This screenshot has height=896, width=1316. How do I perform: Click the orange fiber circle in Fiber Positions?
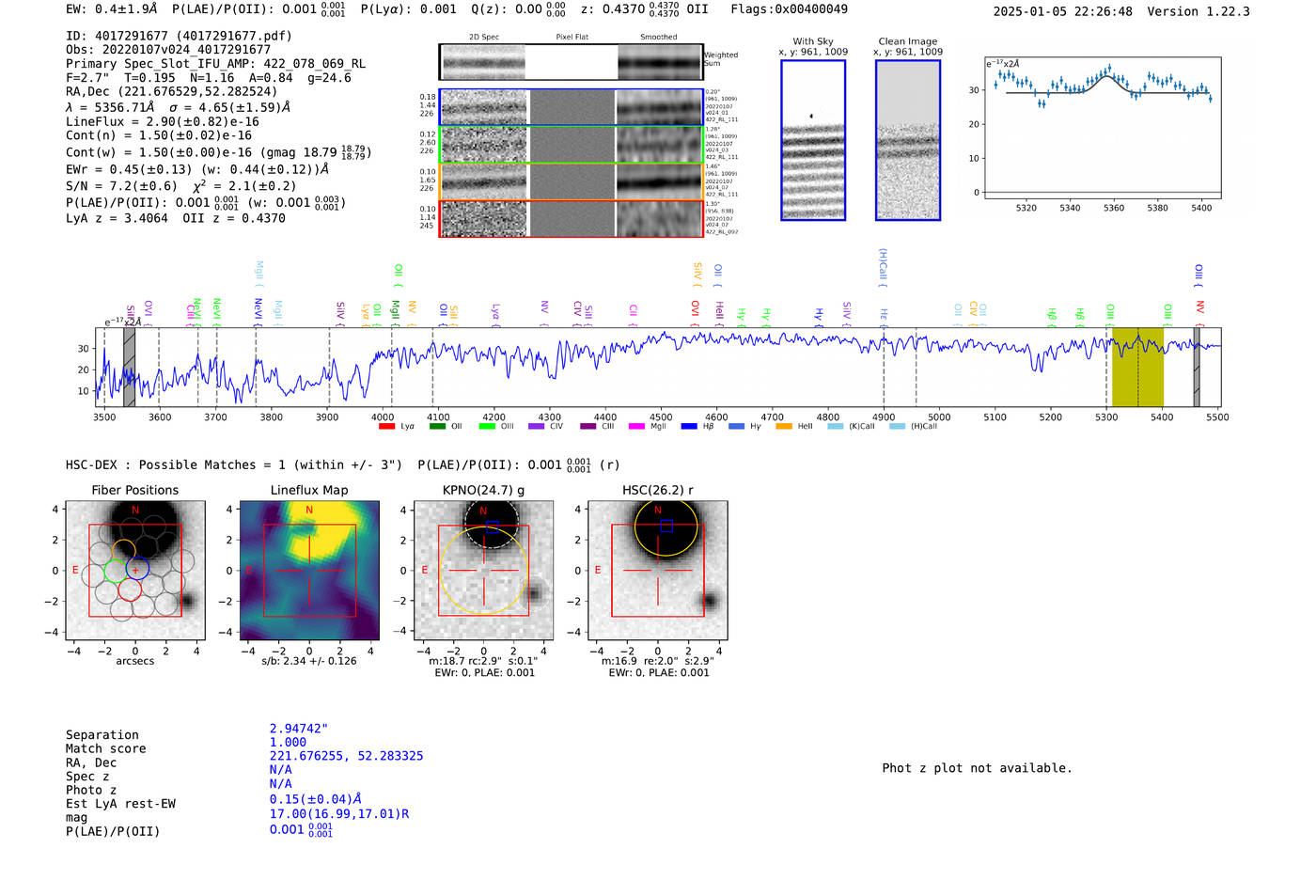(124, 552)
